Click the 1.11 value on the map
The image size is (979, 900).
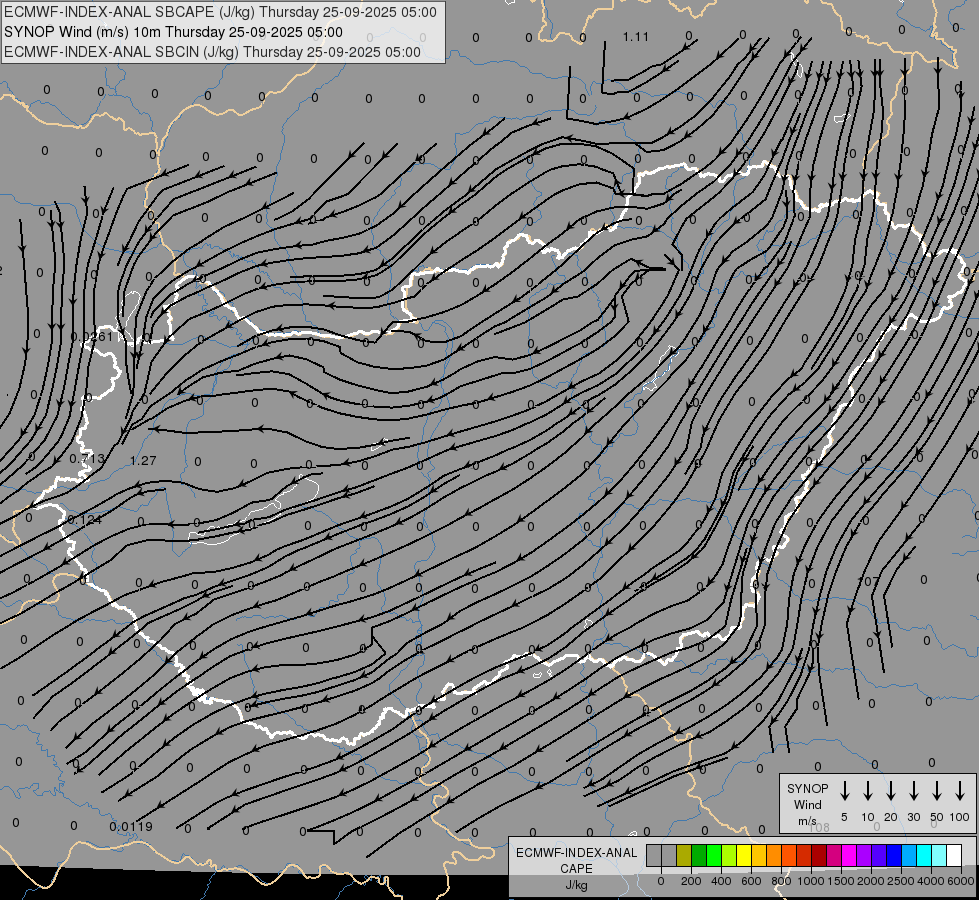(636, 37)
